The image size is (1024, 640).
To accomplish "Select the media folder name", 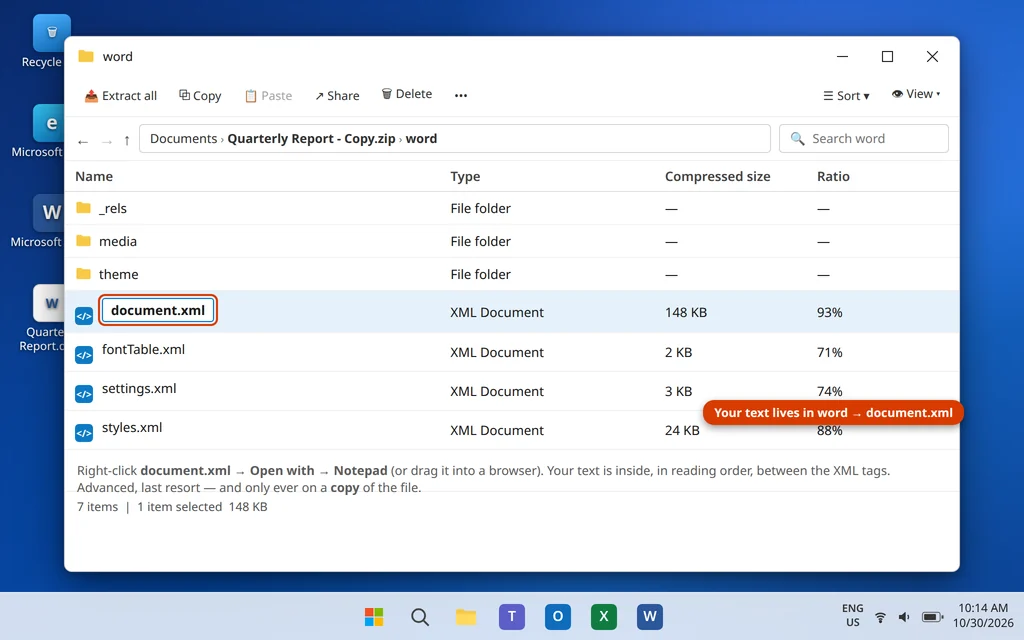I will (x=118, y=241).
